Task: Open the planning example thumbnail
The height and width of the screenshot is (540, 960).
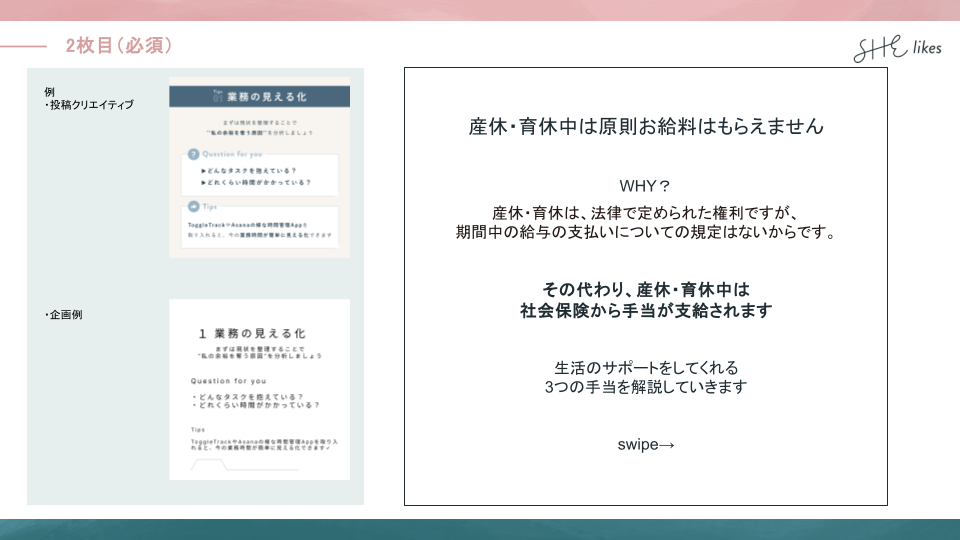Action: point(260,389)
